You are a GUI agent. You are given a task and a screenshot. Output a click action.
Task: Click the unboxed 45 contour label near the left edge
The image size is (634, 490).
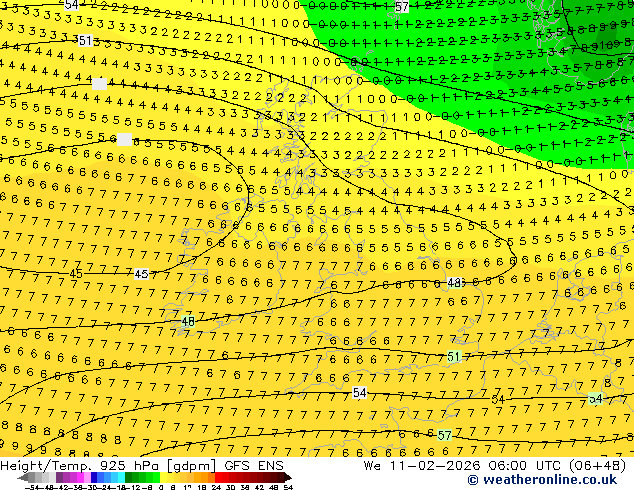[x=76, y=274]
